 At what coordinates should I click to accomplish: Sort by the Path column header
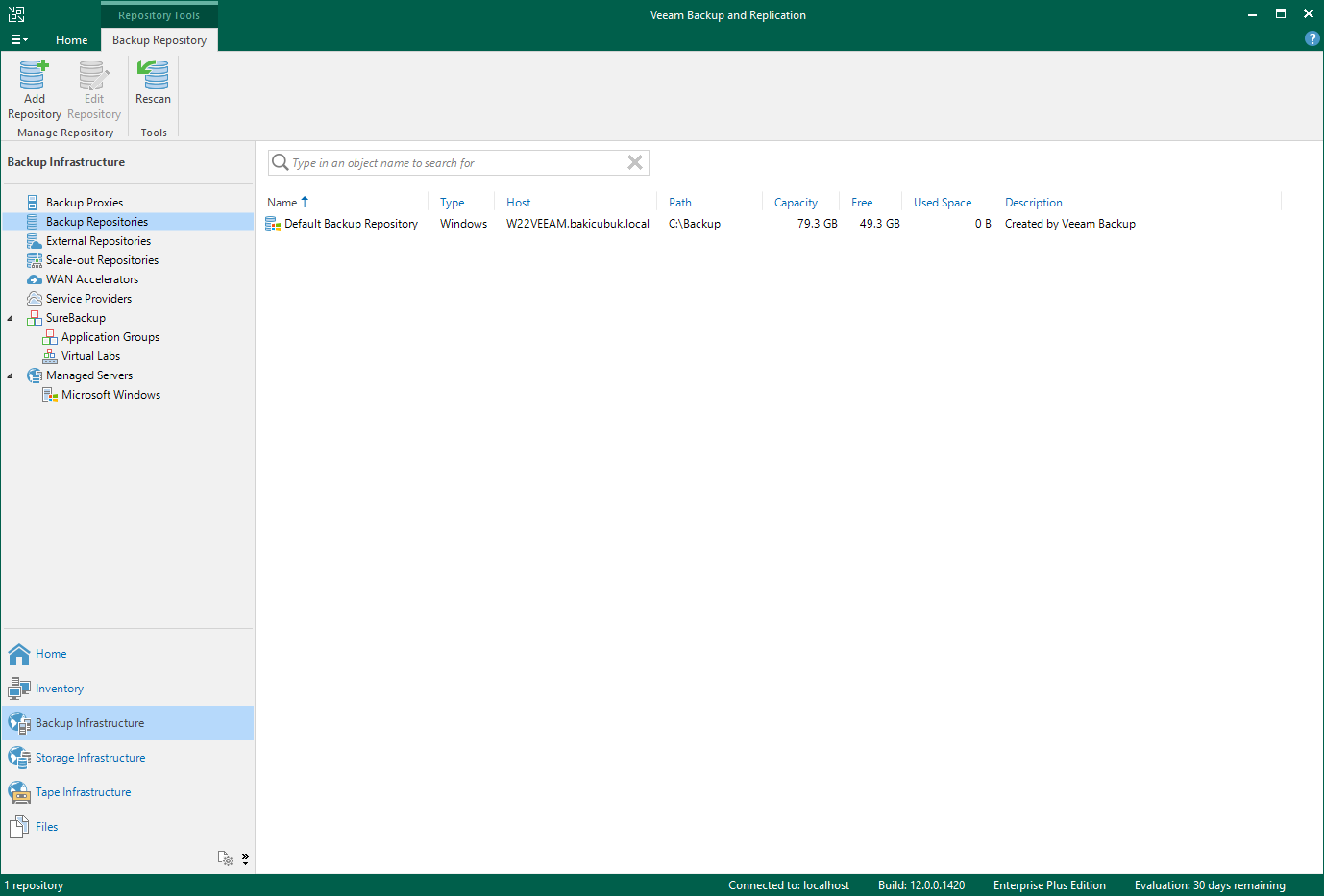click(680, 203)
